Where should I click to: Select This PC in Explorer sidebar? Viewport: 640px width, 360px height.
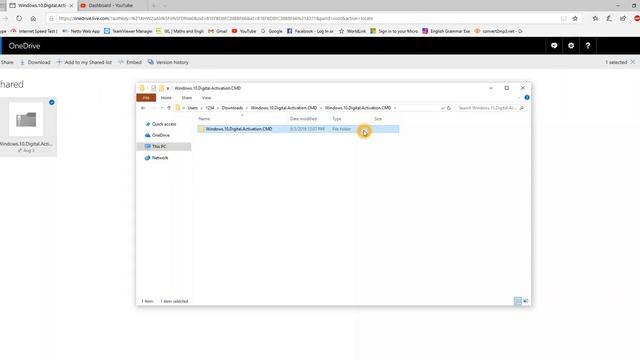(164, 147)
